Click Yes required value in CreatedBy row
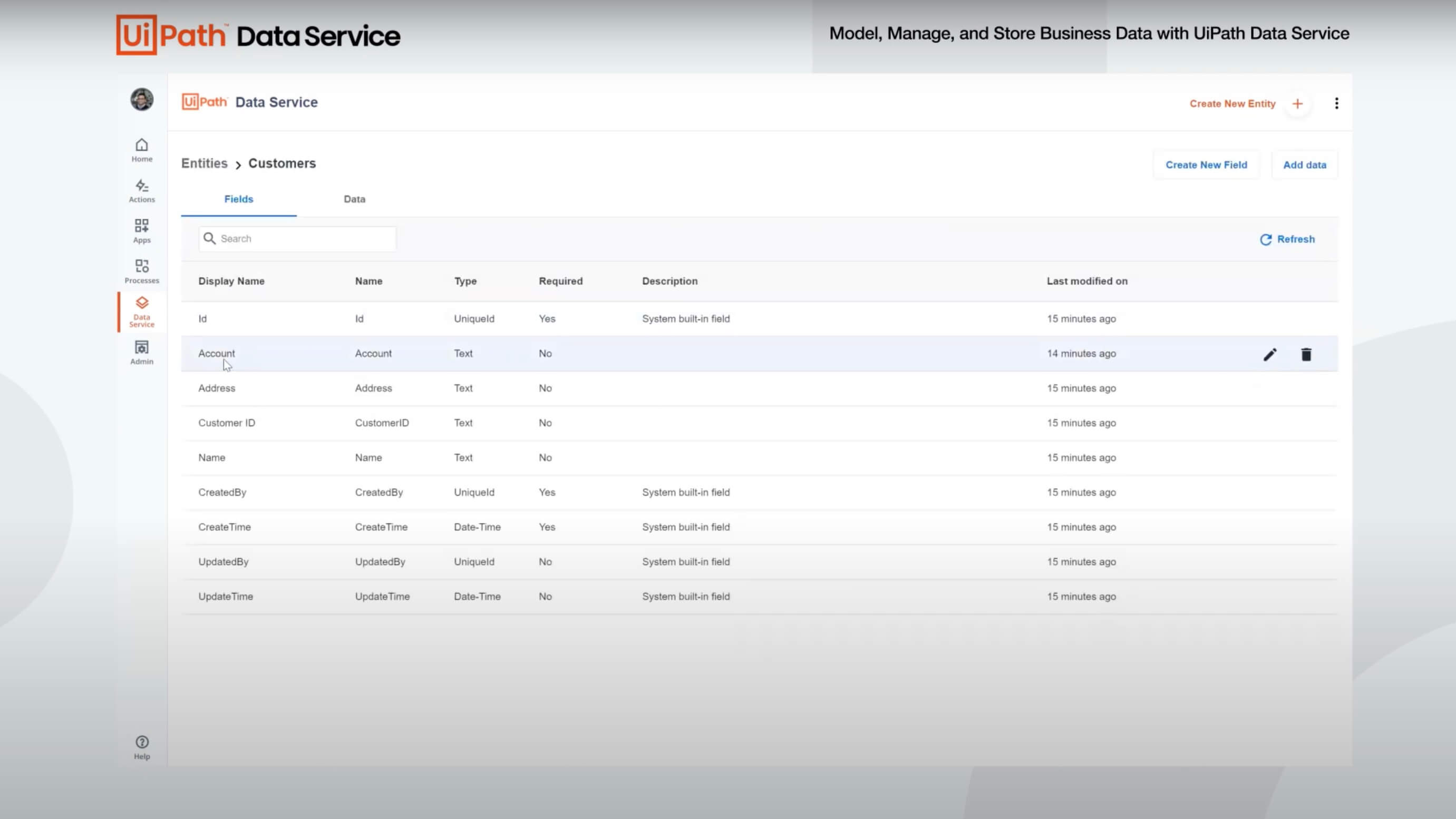The width and height of the screenshot is (1456, 819). 547,492
